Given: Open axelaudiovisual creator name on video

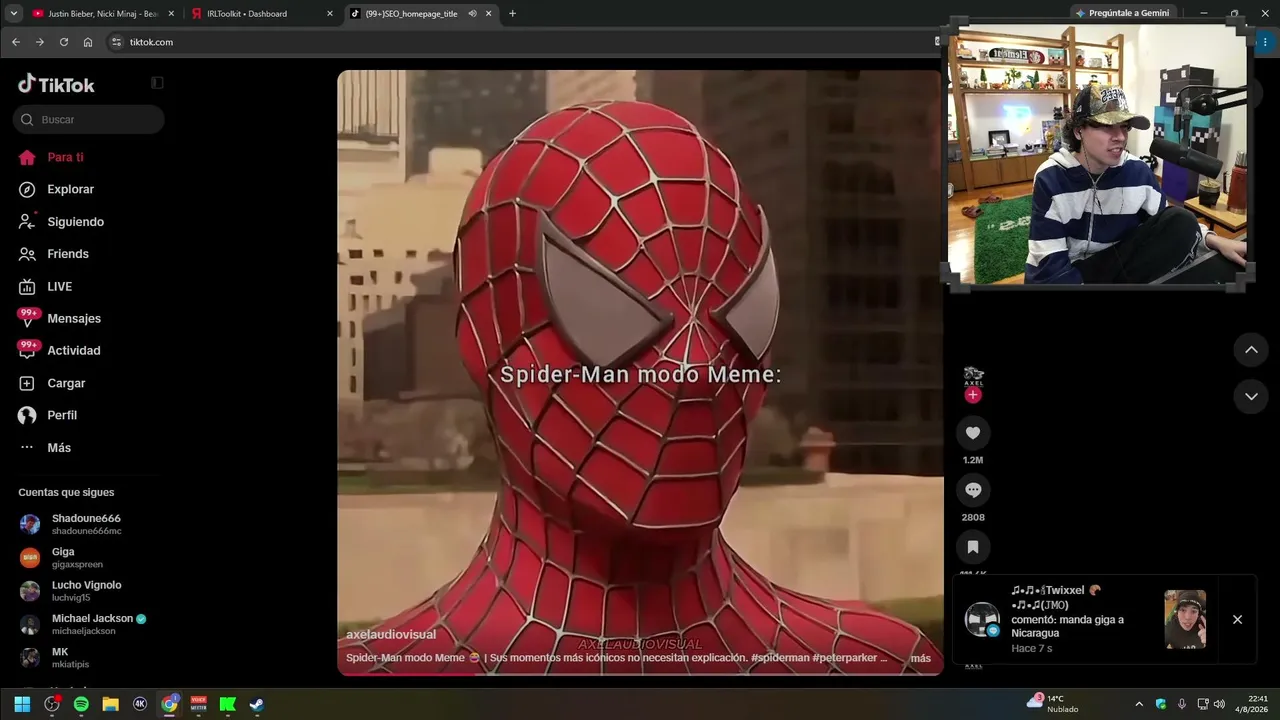Looking at the screenshot, I should click(x=391, y=635).
